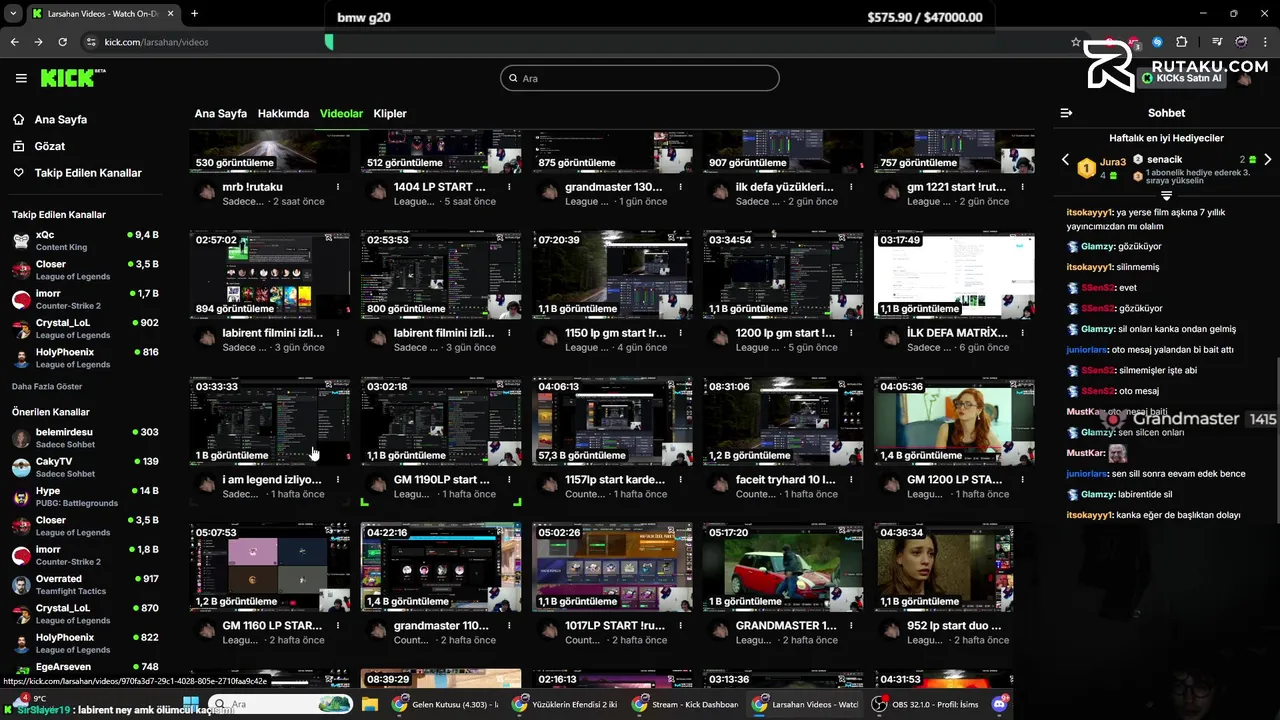
Task: Open Ana Sayfa in left sidebar
Action: coord(60,119)
